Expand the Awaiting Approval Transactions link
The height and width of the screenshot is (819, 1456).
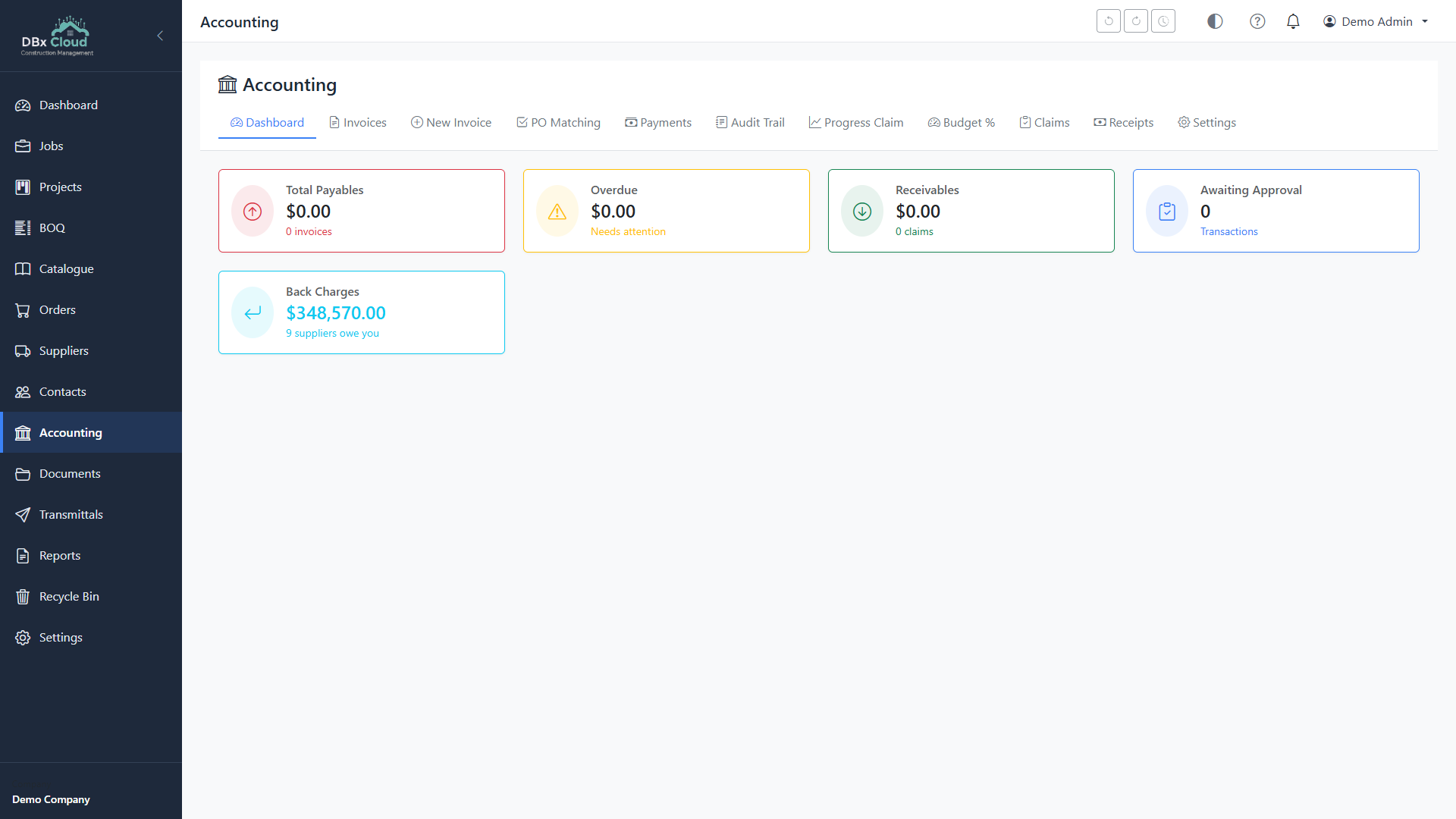[x=1228, y=231]
